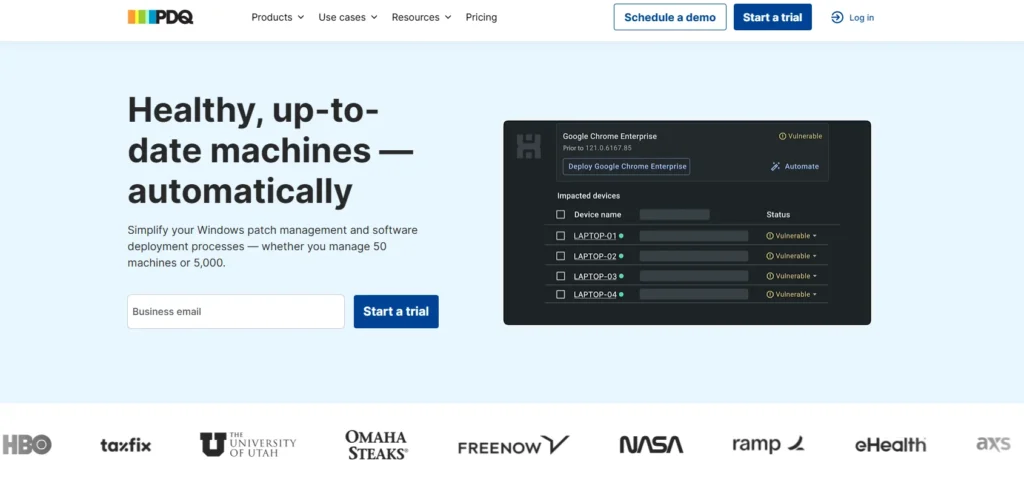Open the LAPTOP-04 device link
The width and height of the screenshot is (1024, 487).
pyautogui.click(x=595, y=294)
